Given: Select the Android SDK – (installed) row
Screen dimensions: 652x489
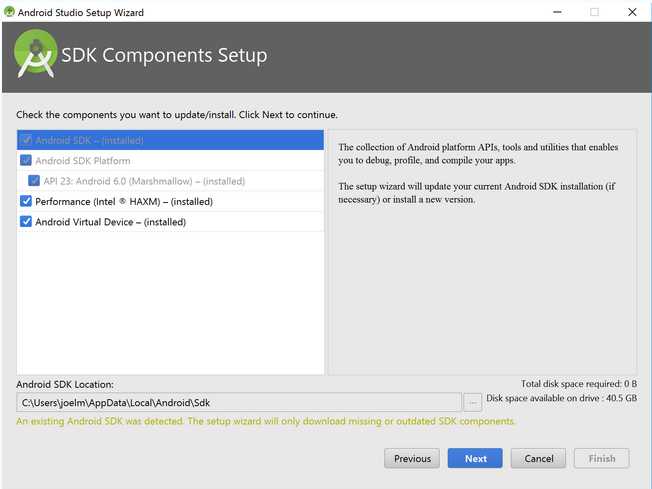Looking at the screenshot, I should coord(170,140).
